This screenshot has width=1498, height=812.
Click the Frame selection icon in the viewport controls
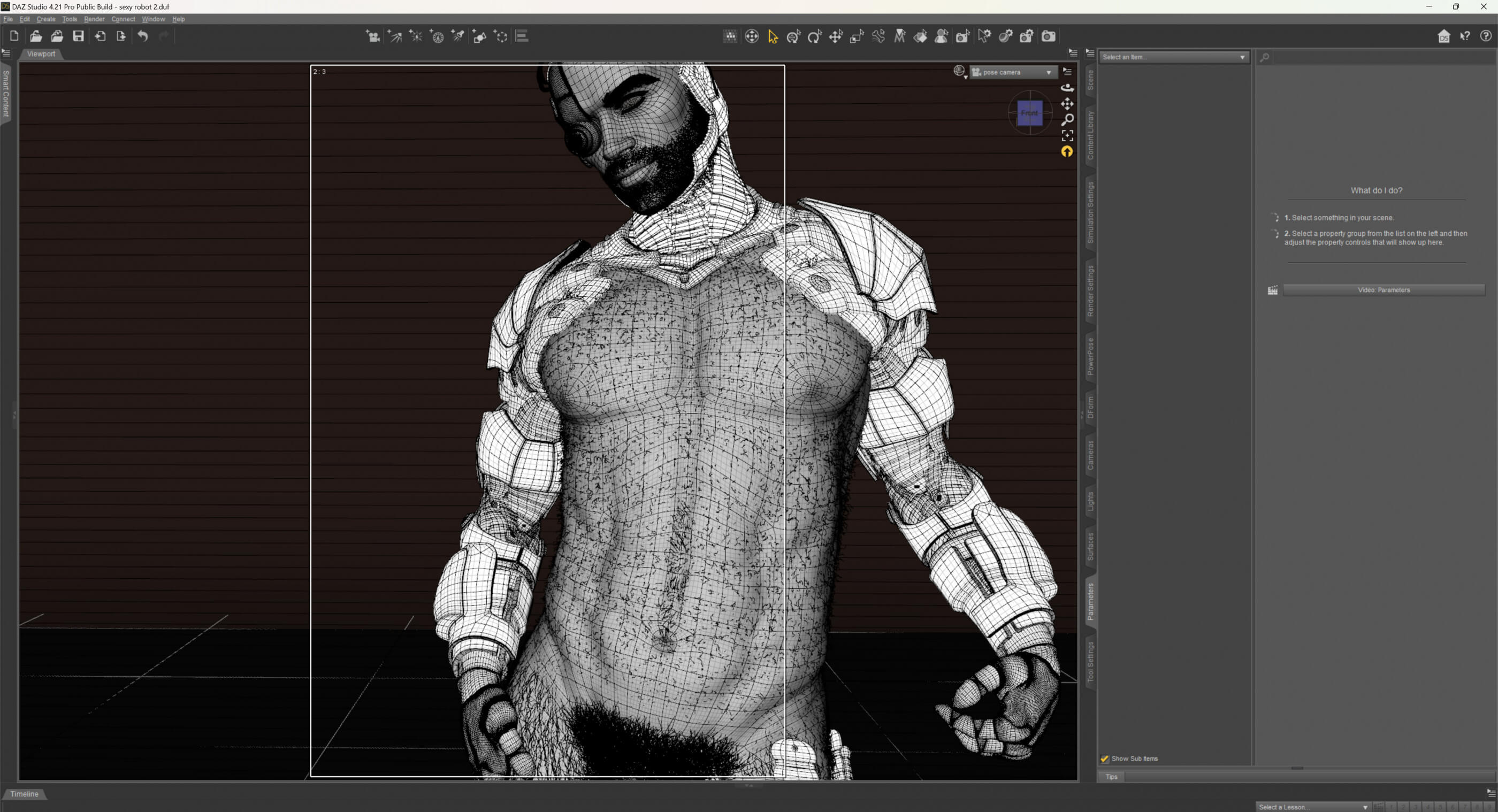tap(1067, 135)
